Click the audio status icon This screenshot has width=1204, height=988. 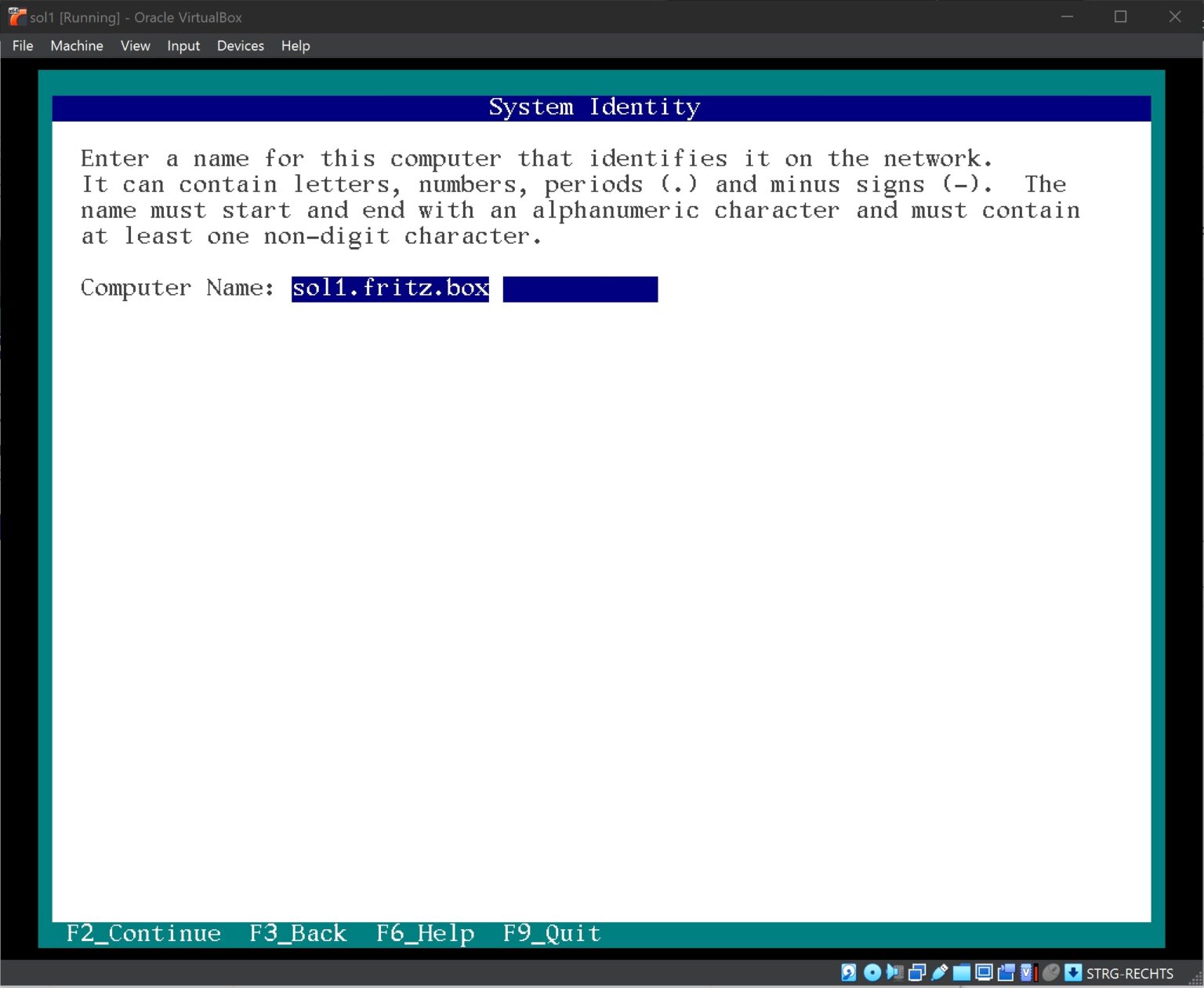(894, 973)
